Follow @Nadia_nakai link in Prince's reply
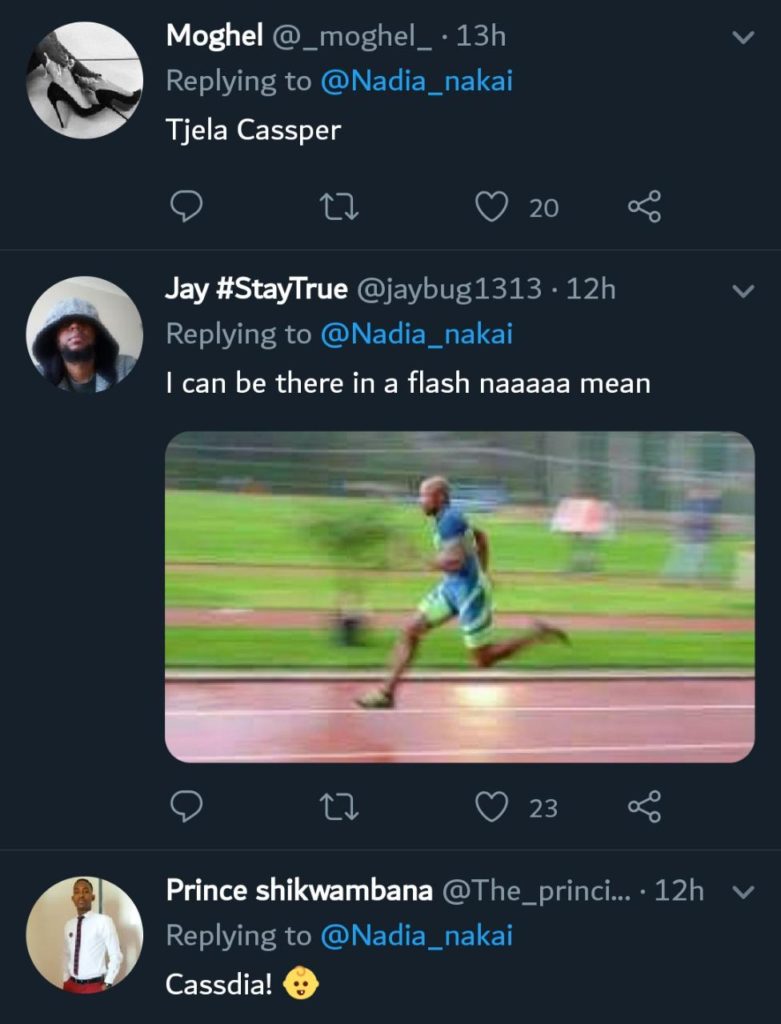Image resolution: width=781 pixels, height=1024 pixels. (416, 935)
